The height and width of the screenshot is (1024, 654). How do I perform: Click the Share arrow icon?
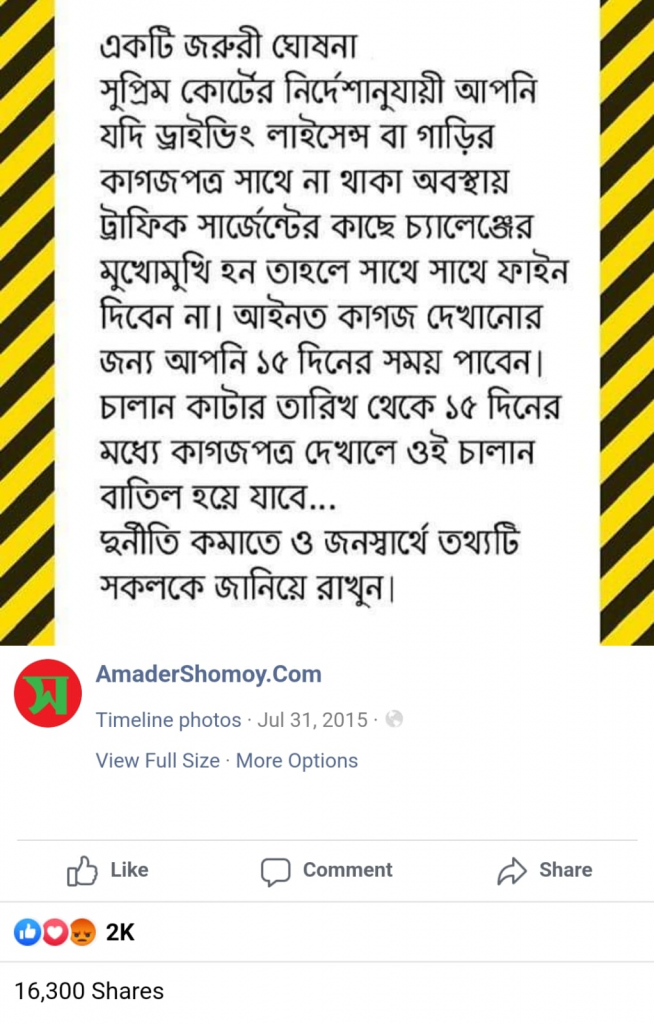(512, 871)
